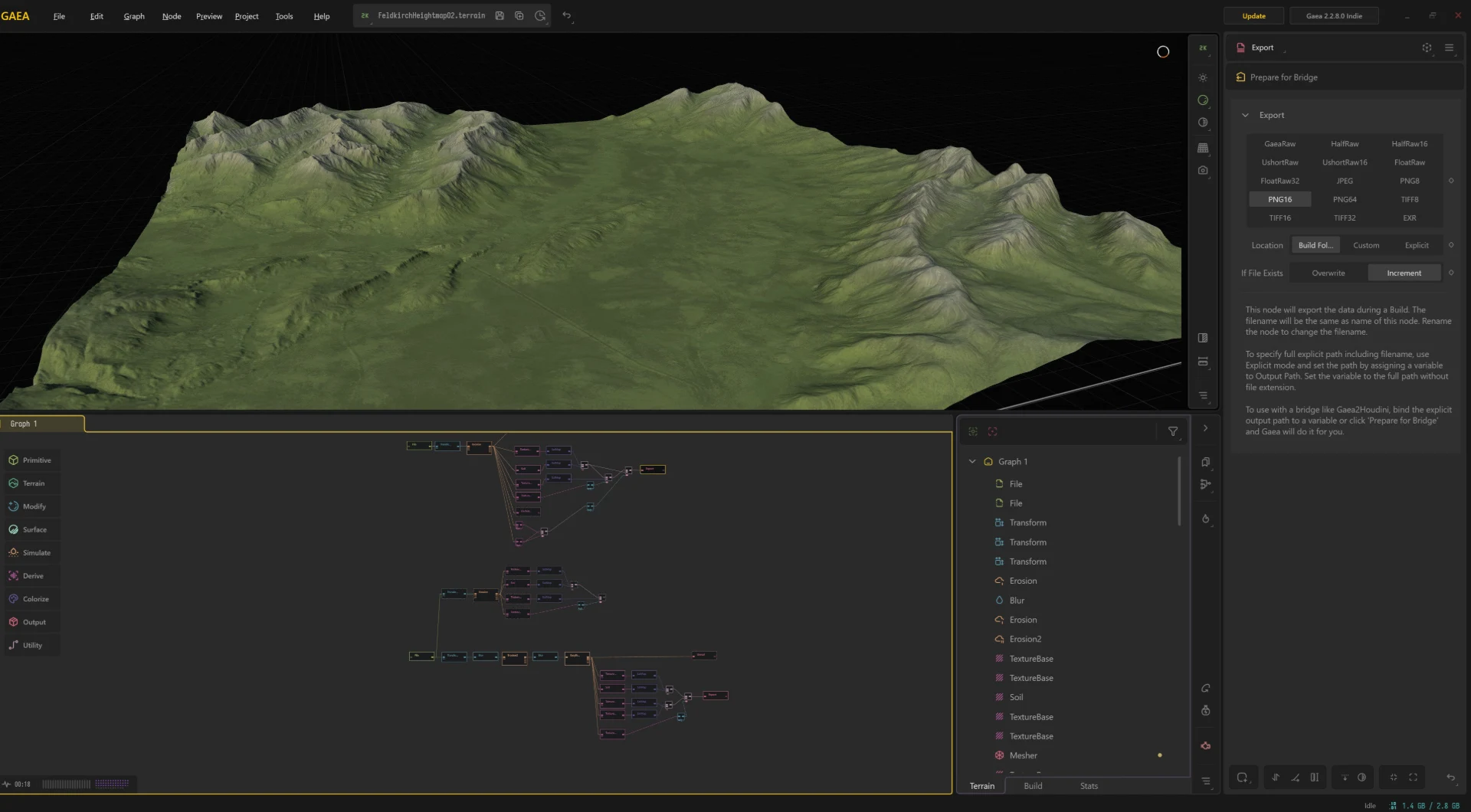Choose EXR export format

point(1409,218)
